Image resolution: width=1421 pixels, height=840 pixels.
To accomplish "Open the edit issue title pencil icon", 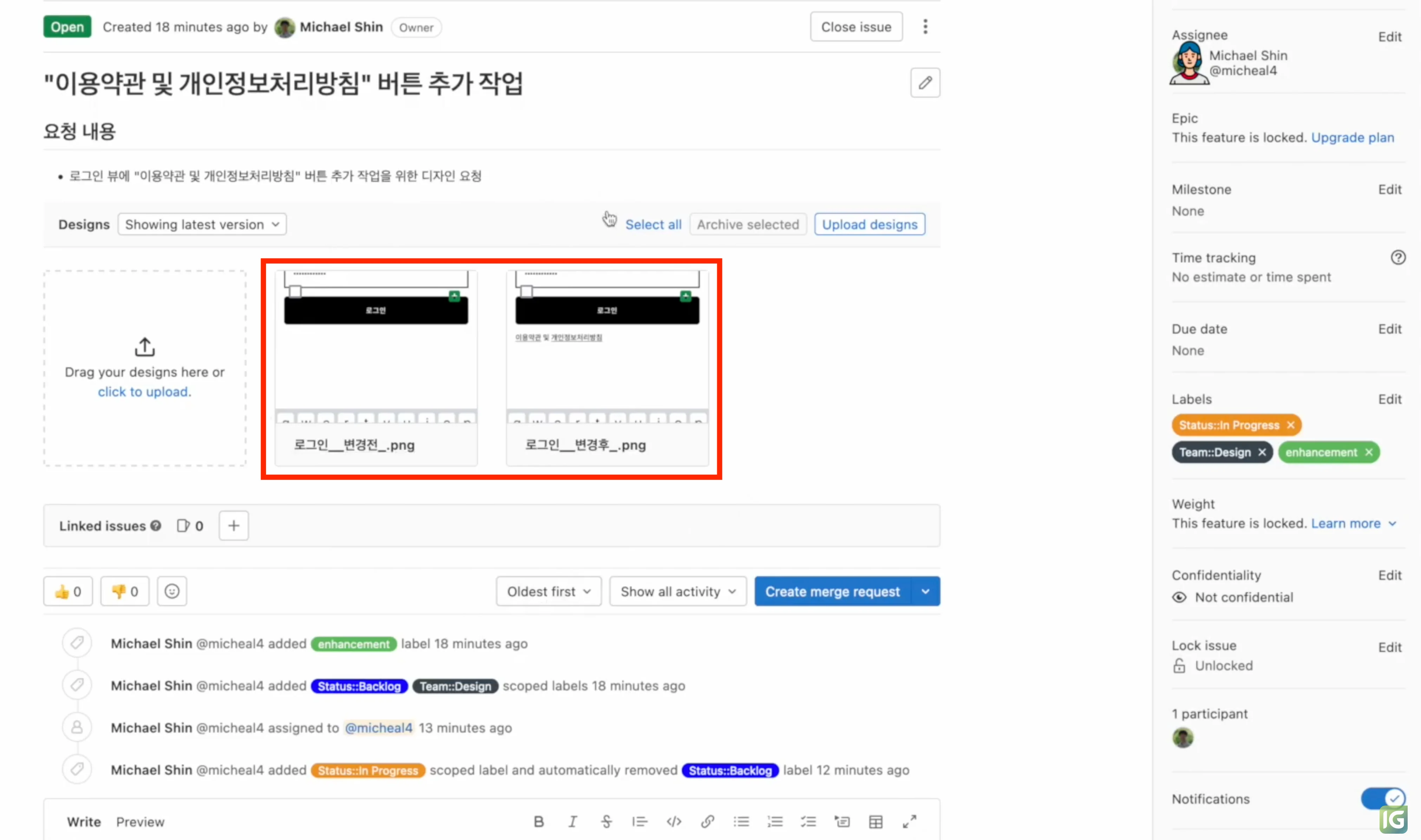I will 924,83.
